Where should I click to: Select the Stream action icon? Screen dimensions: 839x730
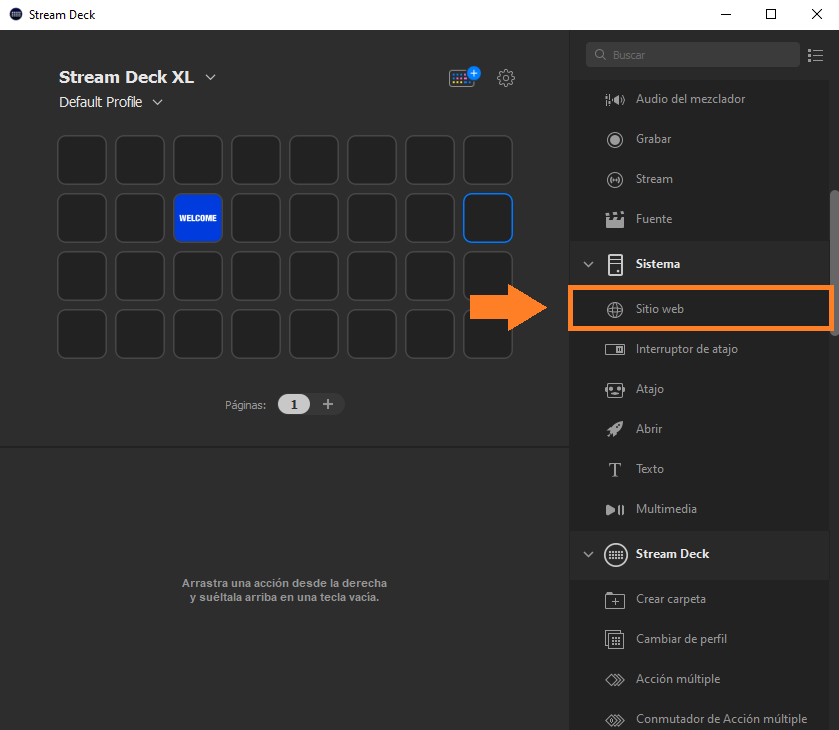(x=615, y=179)
